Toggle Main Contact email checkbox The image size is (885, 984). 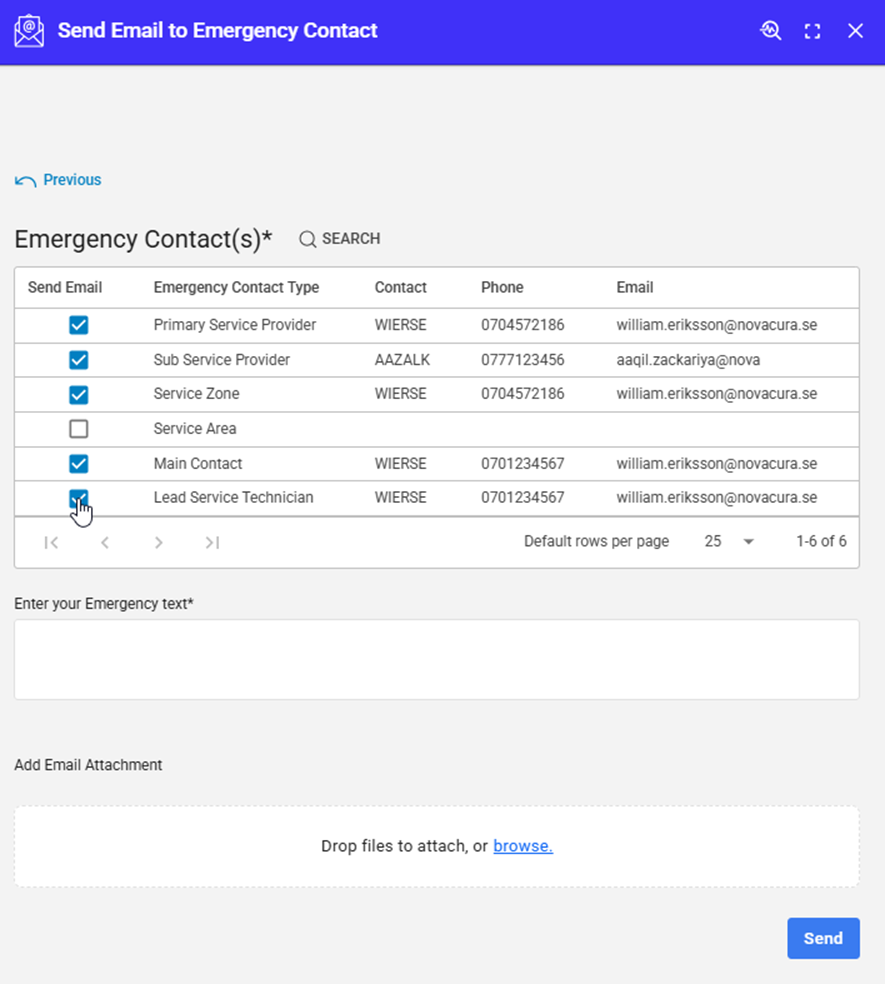coord(79,464)
